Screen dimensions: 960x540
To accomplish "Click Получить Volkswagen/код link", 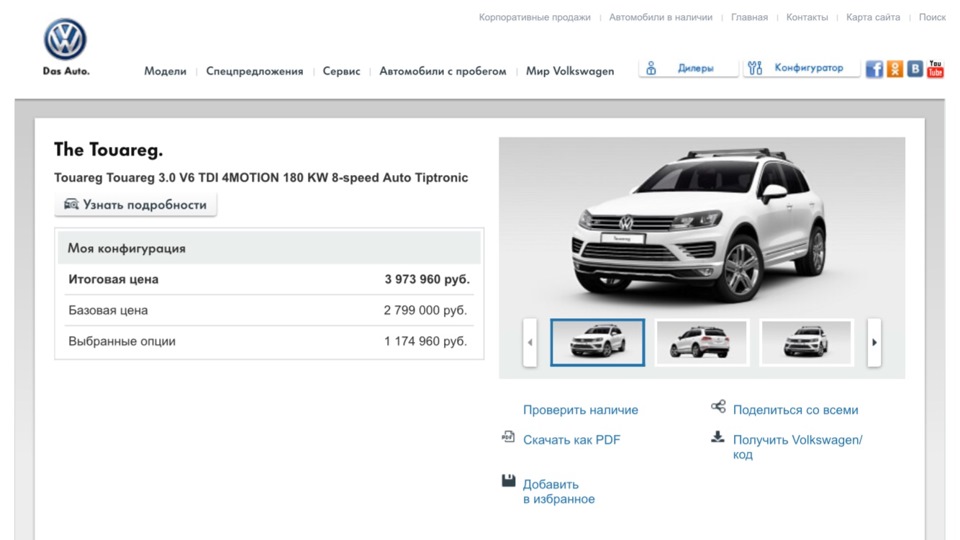I will (798, 447).
